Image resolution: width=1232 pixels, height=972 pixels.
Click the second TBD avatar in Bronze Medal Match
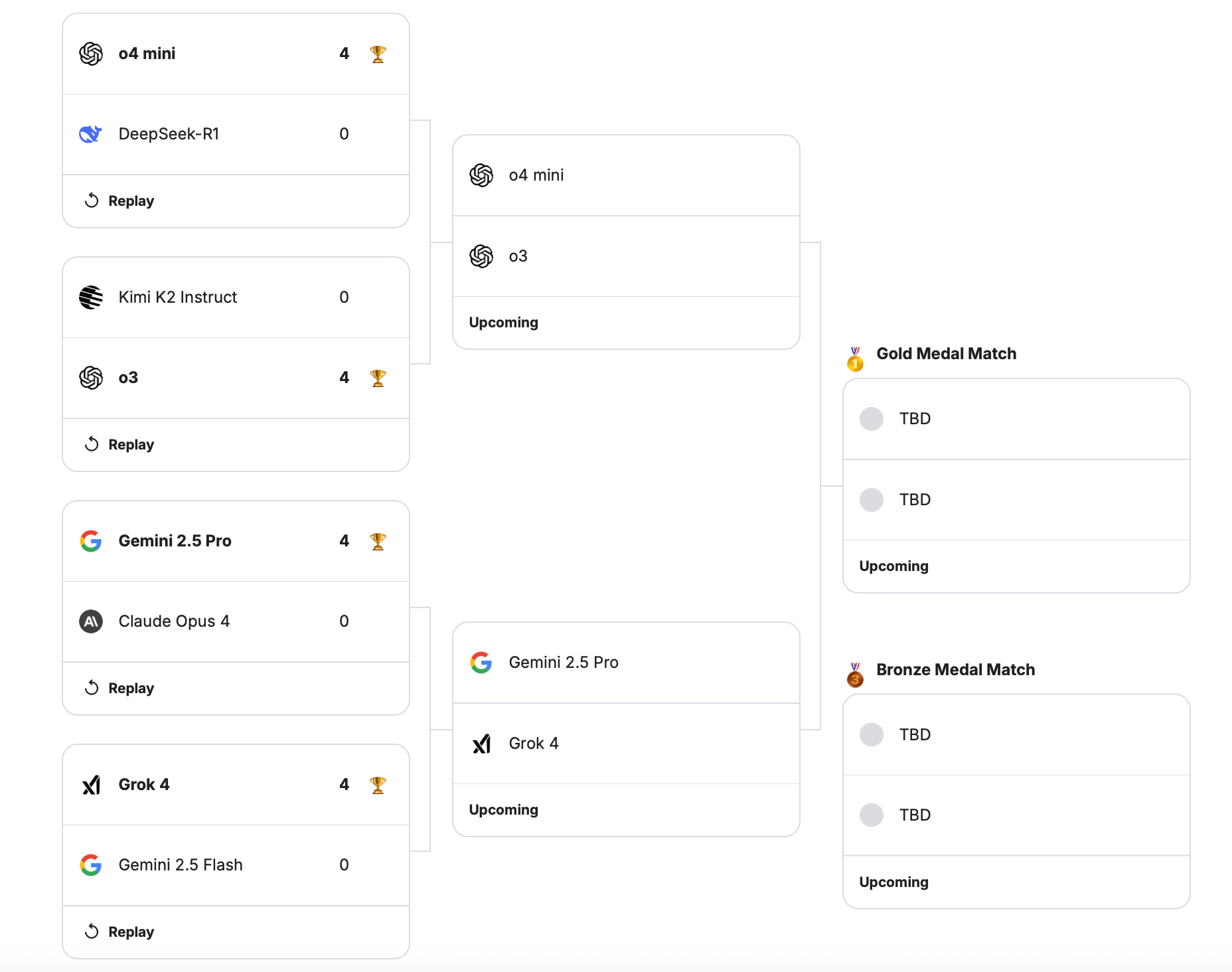[x=872, y=815]
